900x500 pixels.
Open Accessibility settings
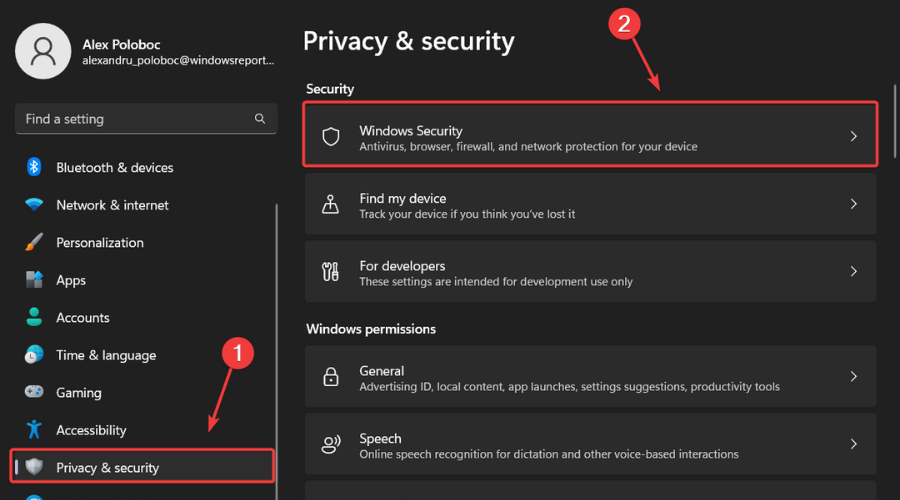pos(91,430)
